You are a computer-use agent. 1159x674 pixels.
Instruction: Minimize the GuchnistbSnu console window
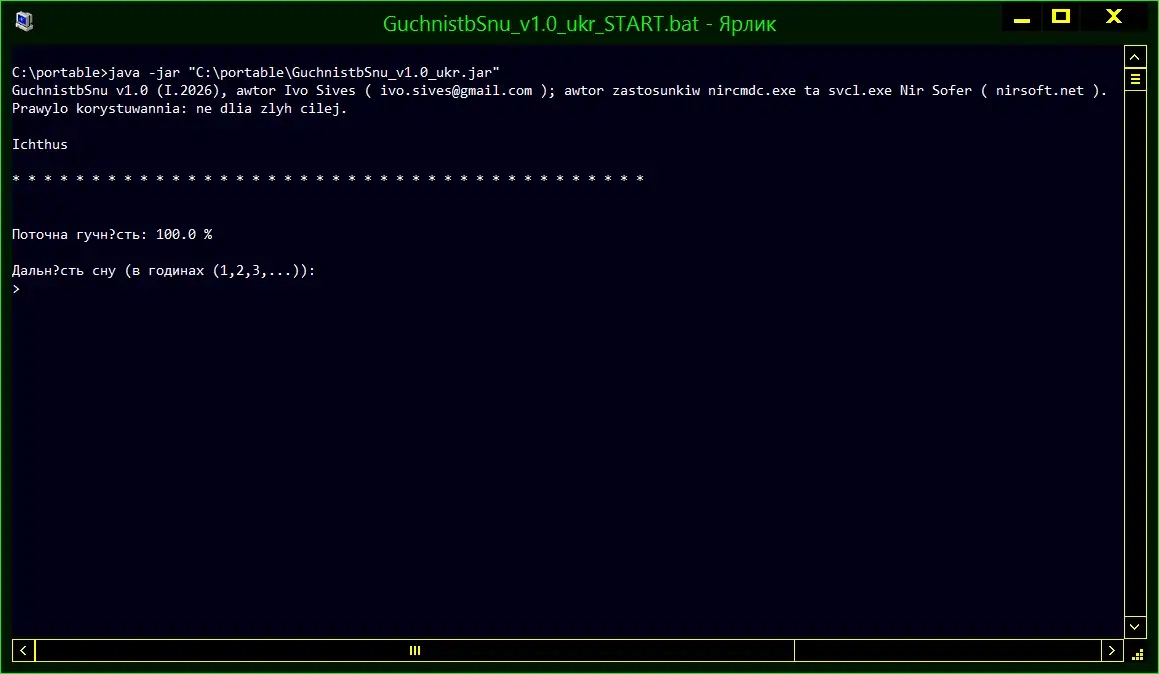tap(1019, 18)
